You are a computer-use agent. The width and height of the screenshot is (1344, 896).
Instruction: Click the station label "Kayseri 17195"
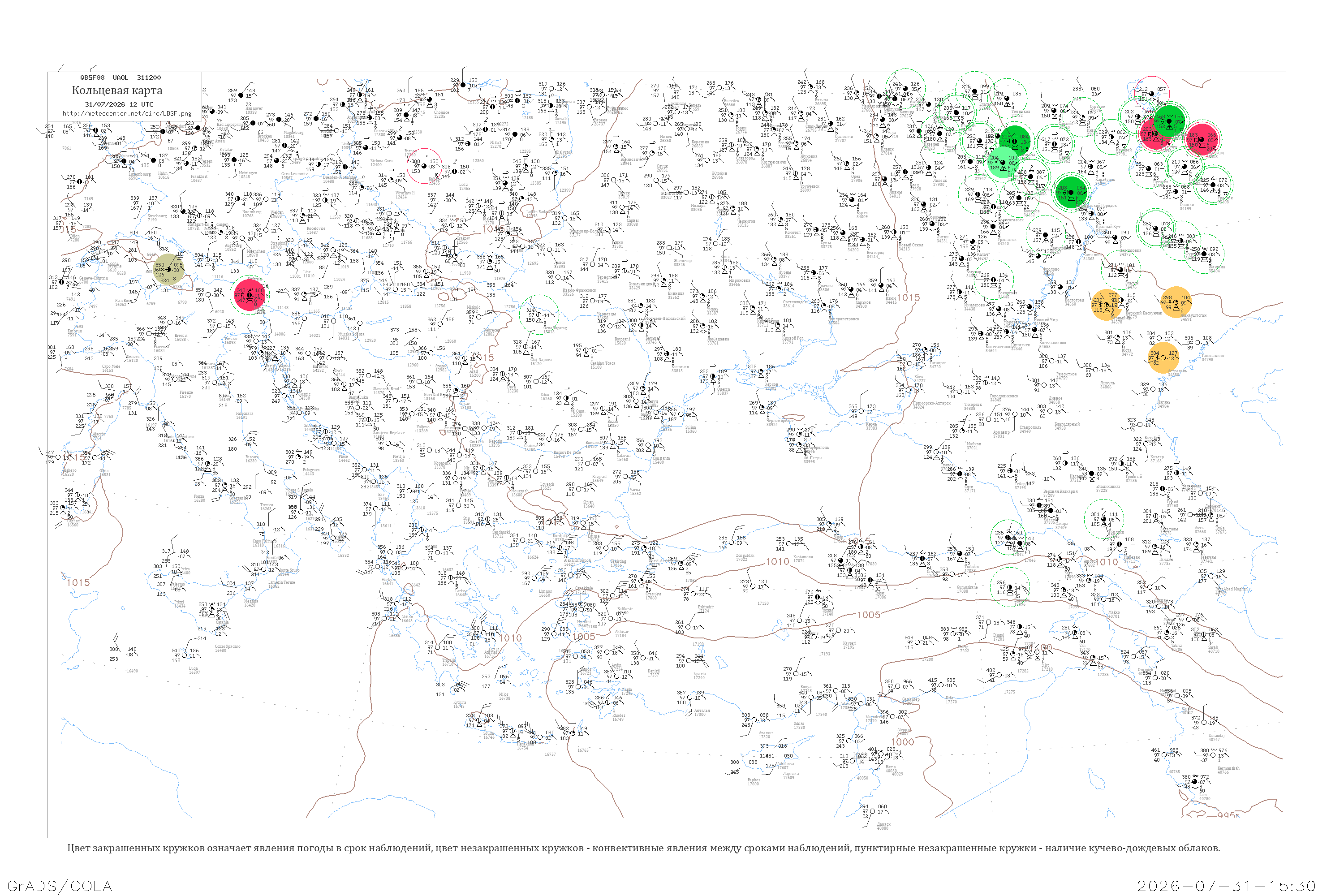point(849,645)
